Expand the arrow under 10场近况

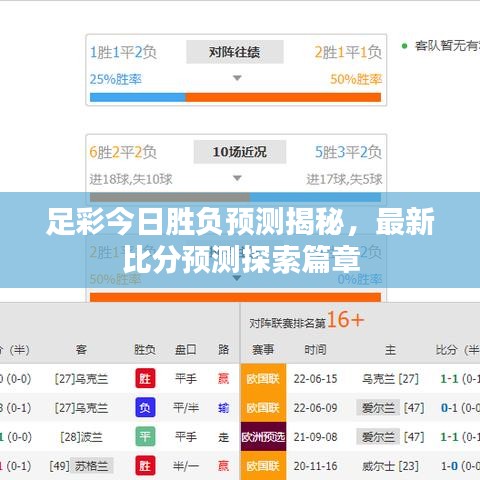237,178
